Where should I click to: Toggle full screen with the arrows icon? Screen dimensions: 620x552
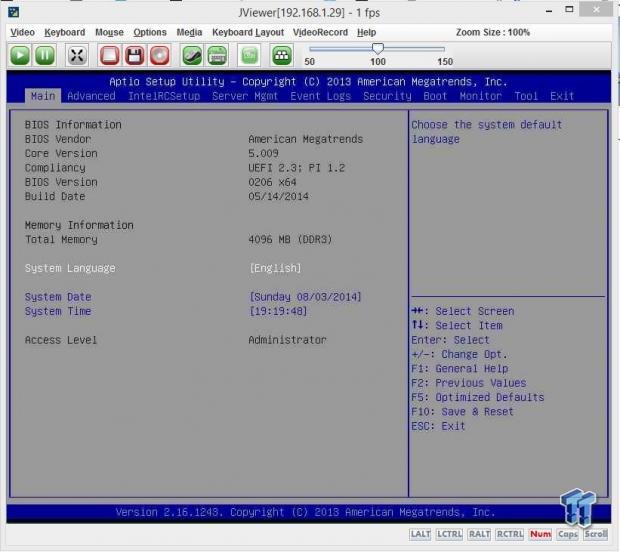click(x=77, y=55)
